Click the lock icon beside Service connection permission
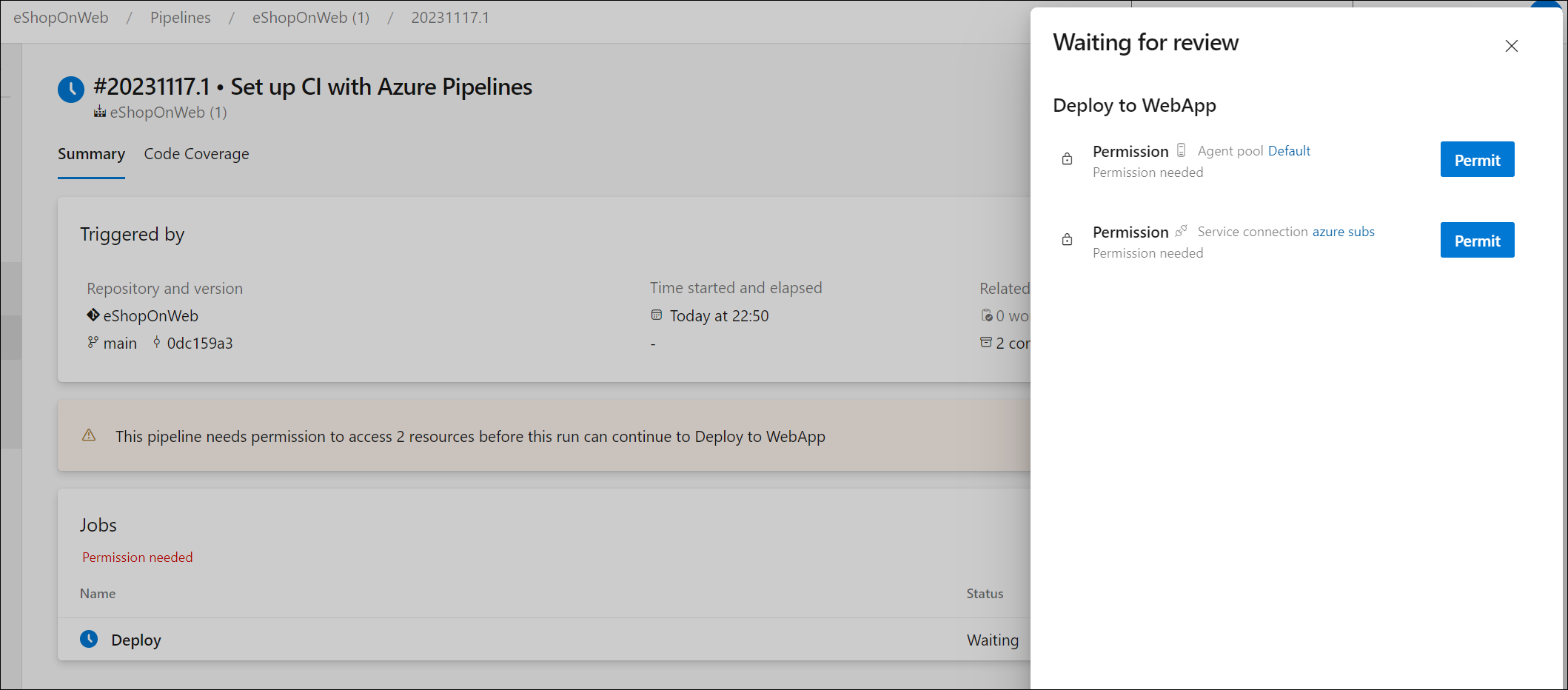The image size is (1568, 690). pos(1067,240)
